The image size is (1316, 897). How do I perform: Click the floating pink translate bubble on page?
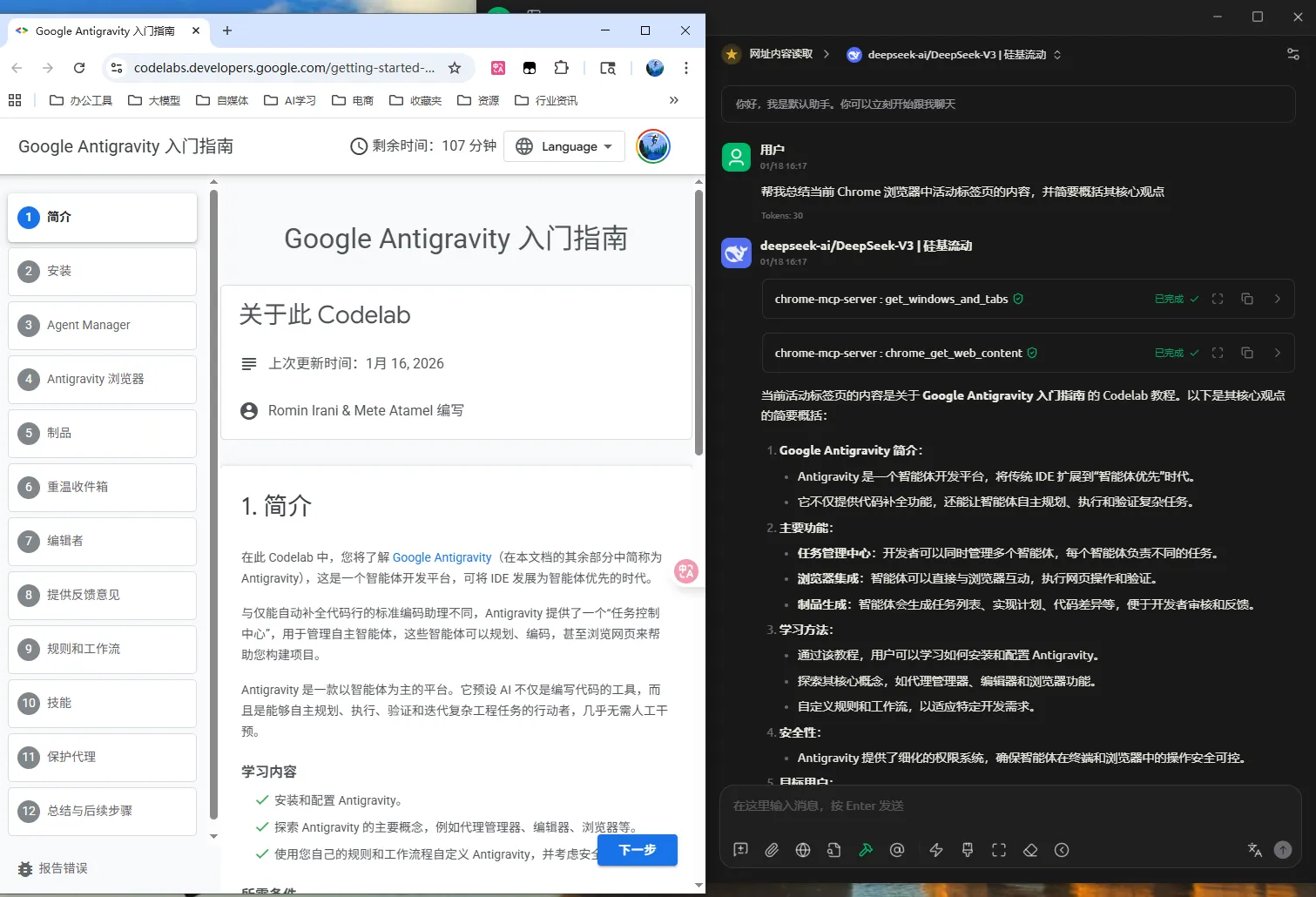686,571
